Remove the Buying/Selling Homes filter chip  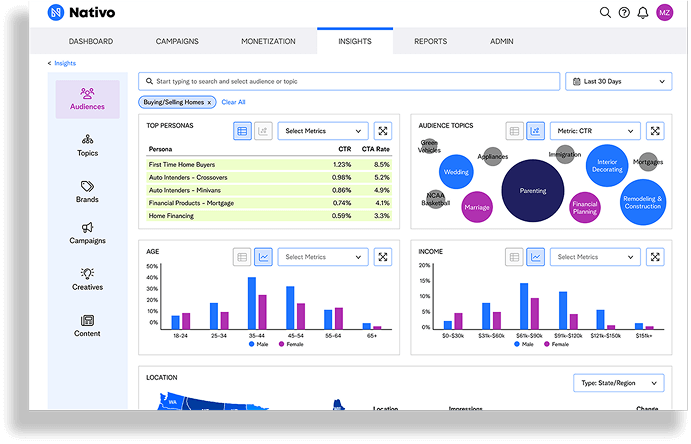[x=209, y=102]
